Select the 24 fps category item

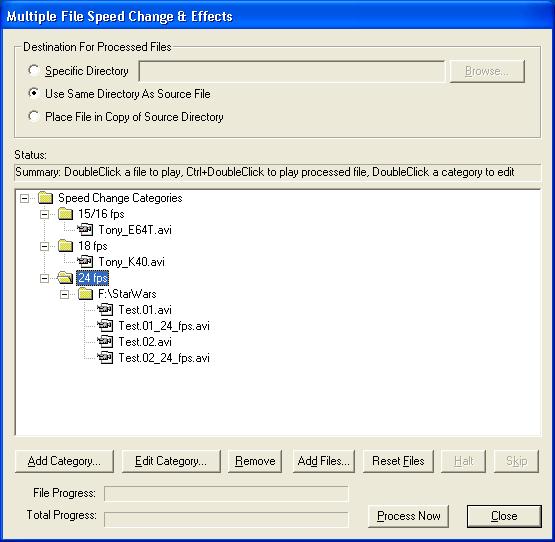[92, 278]
